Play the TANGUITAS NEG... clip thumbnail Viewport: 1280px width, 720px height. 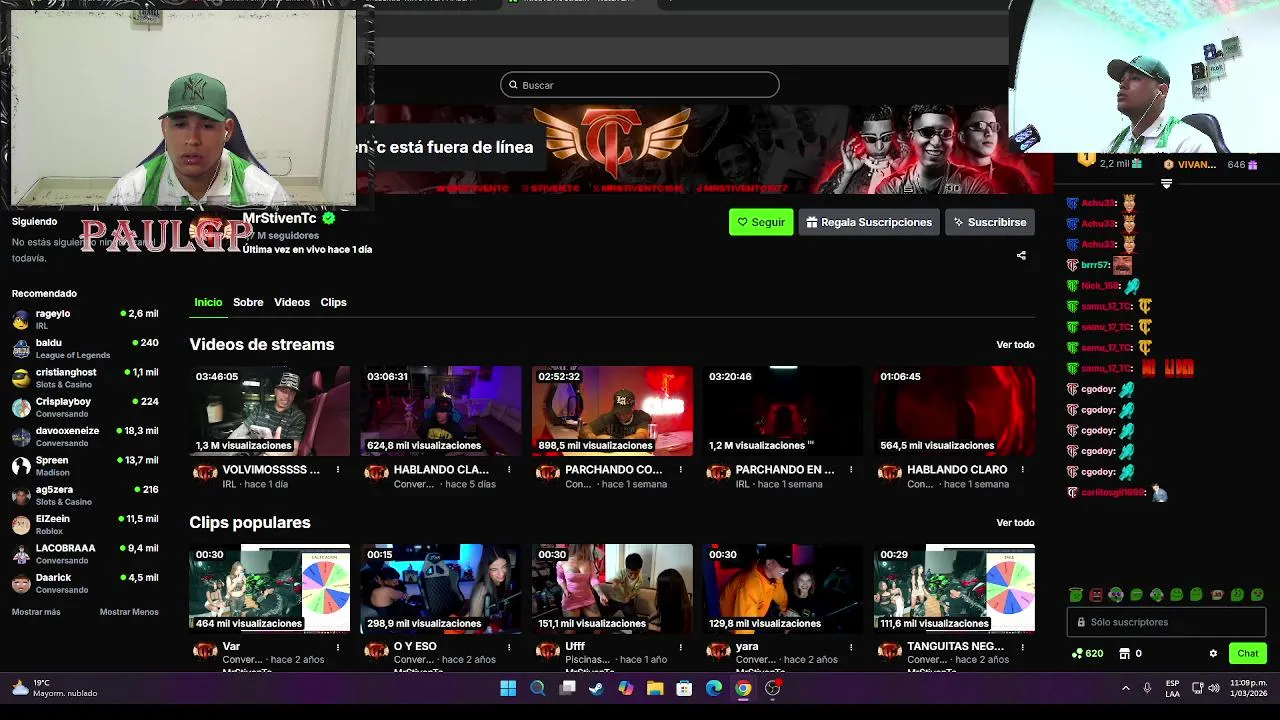(955, 588)
